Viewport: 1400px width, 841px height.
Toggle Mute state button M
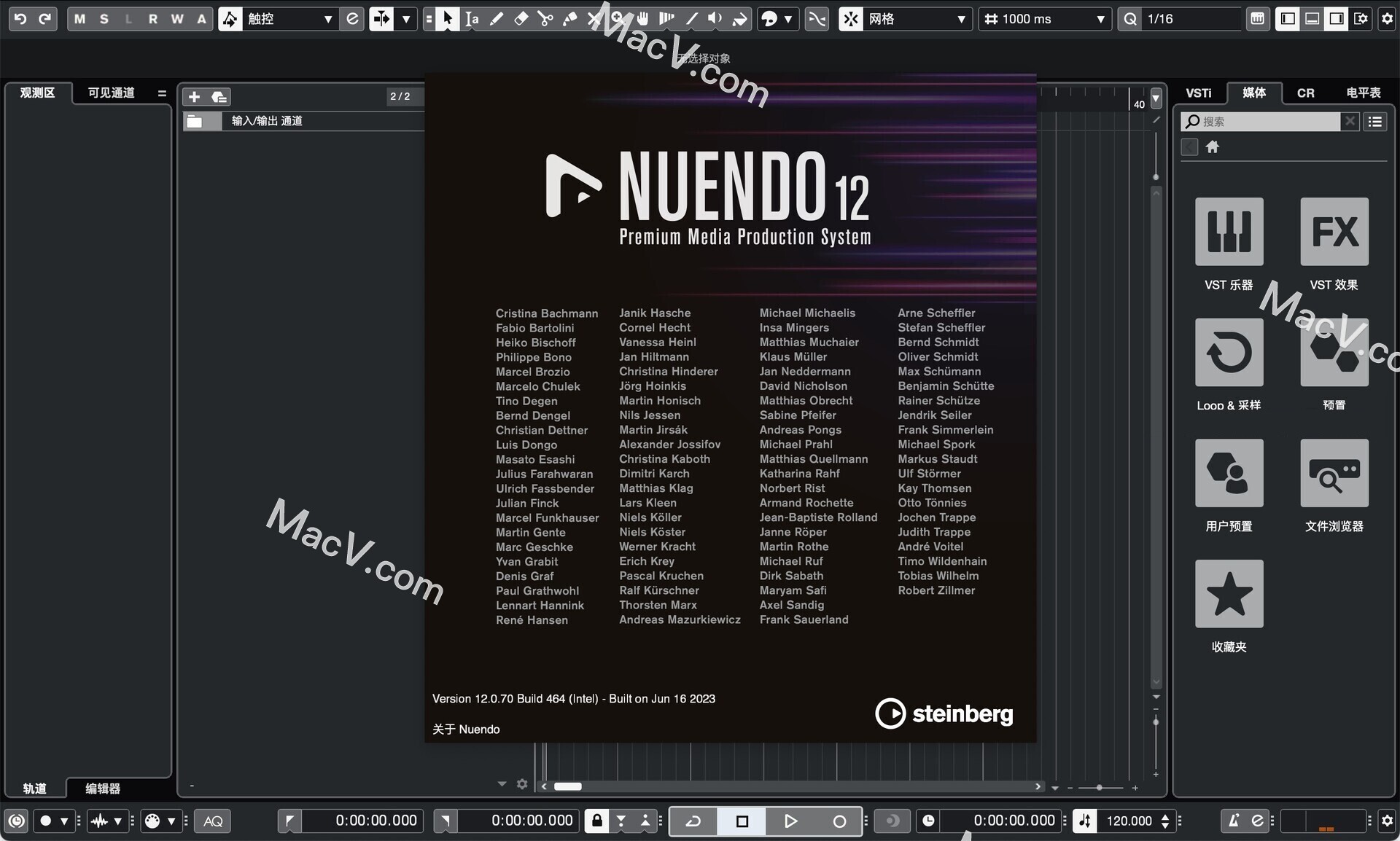coord(79,19)
